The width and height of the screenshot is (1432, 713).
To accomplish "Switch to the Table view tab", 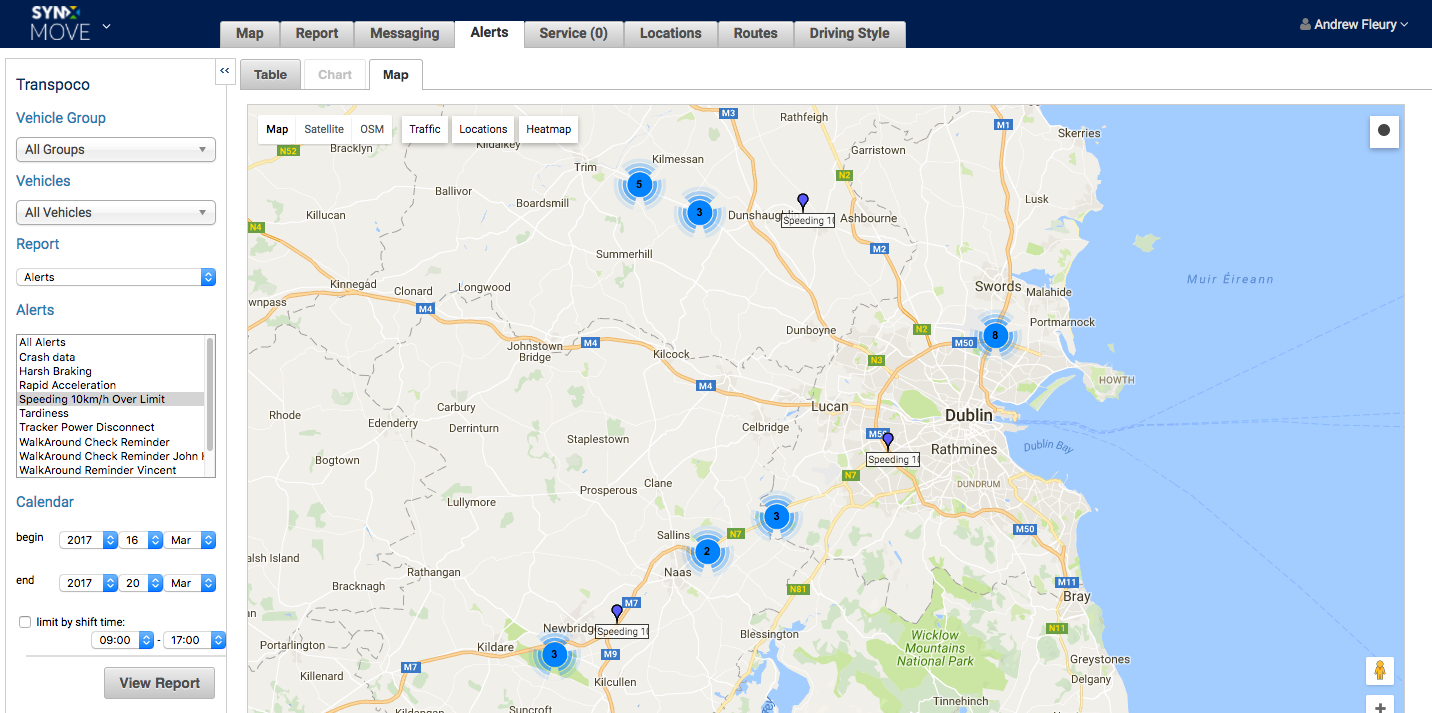I will click(x=270, y=75).
